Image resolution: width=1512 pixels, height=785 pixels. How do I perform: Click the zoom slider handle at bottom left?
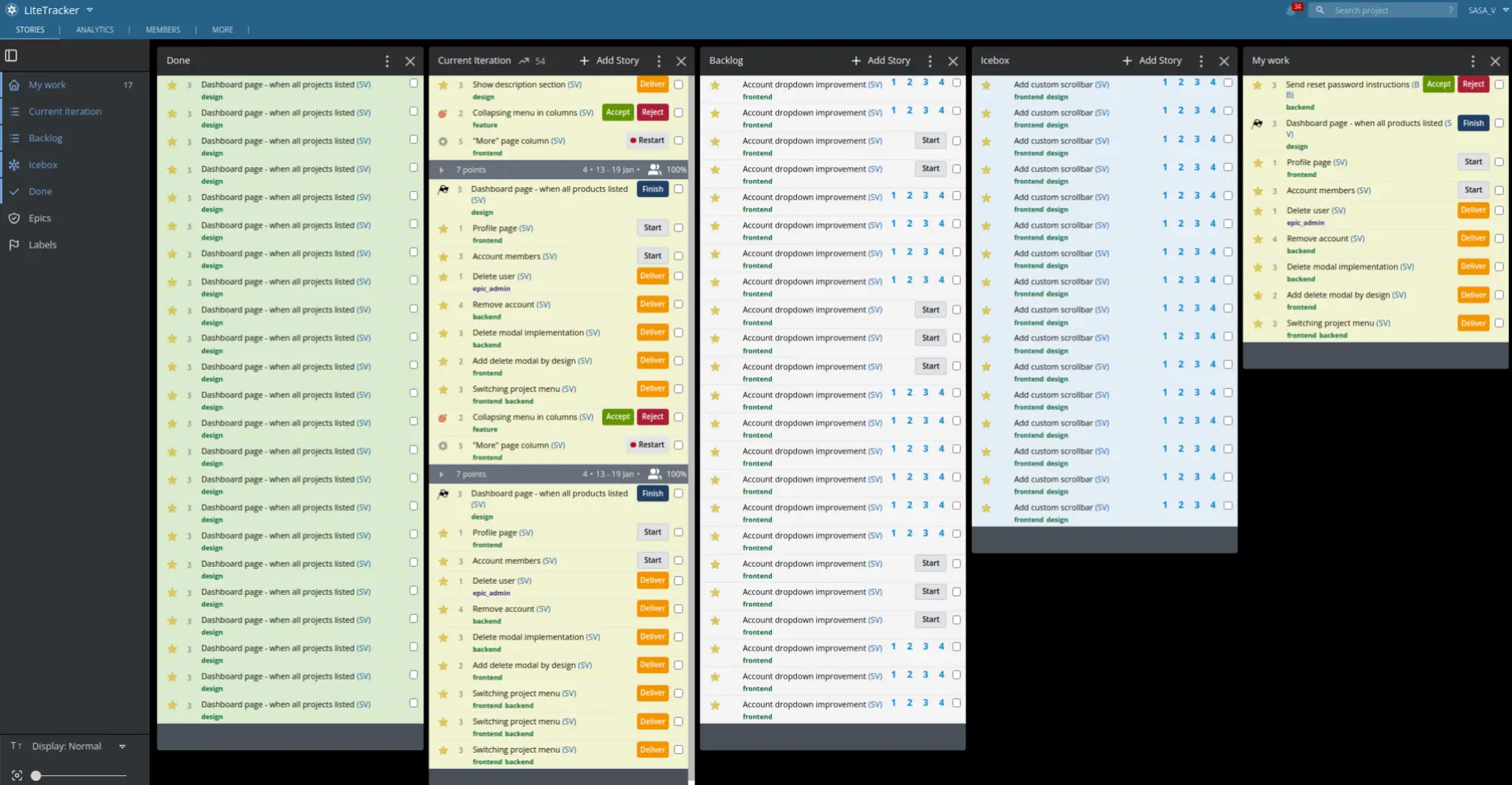point(35,775)
